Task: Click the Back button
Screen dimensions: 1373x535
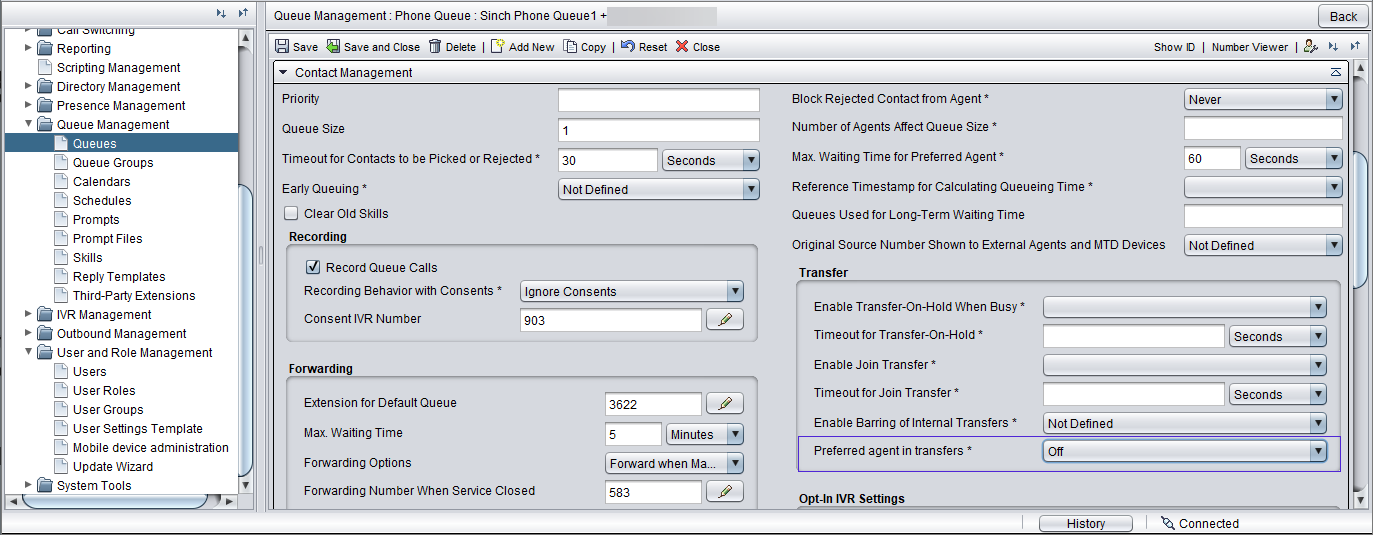Action: tap(1343, 16)
